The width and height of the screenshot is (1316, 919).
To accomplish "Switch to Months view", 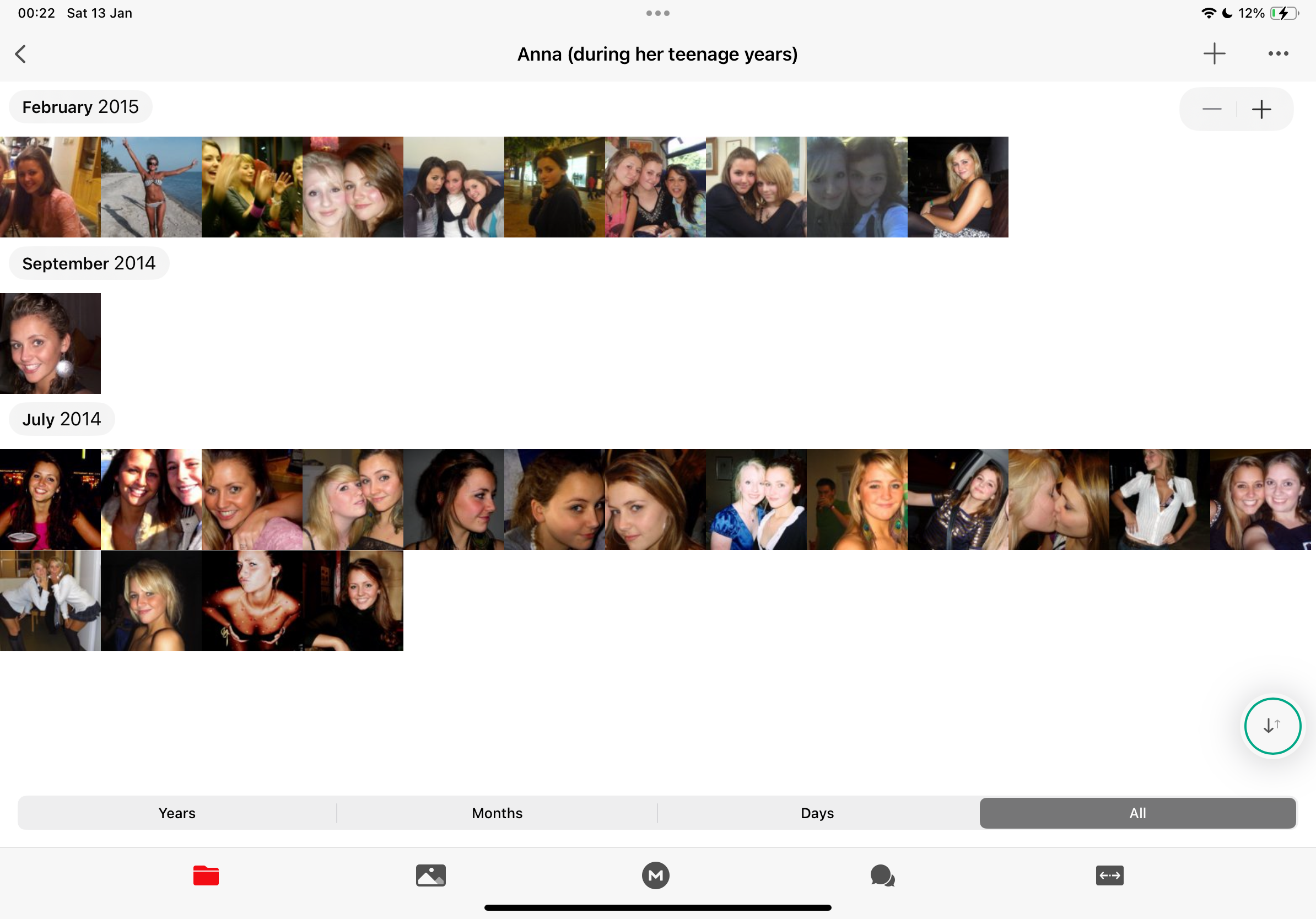I will pyautogui.click(x=497, y=813).
